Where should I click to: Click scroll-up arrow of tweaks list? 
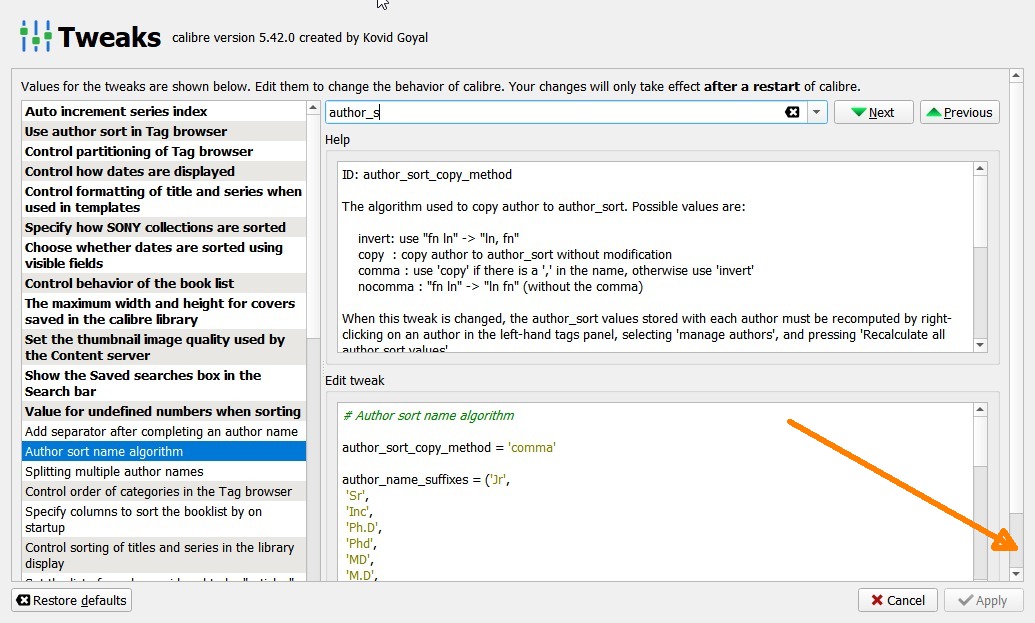point(313,108)
